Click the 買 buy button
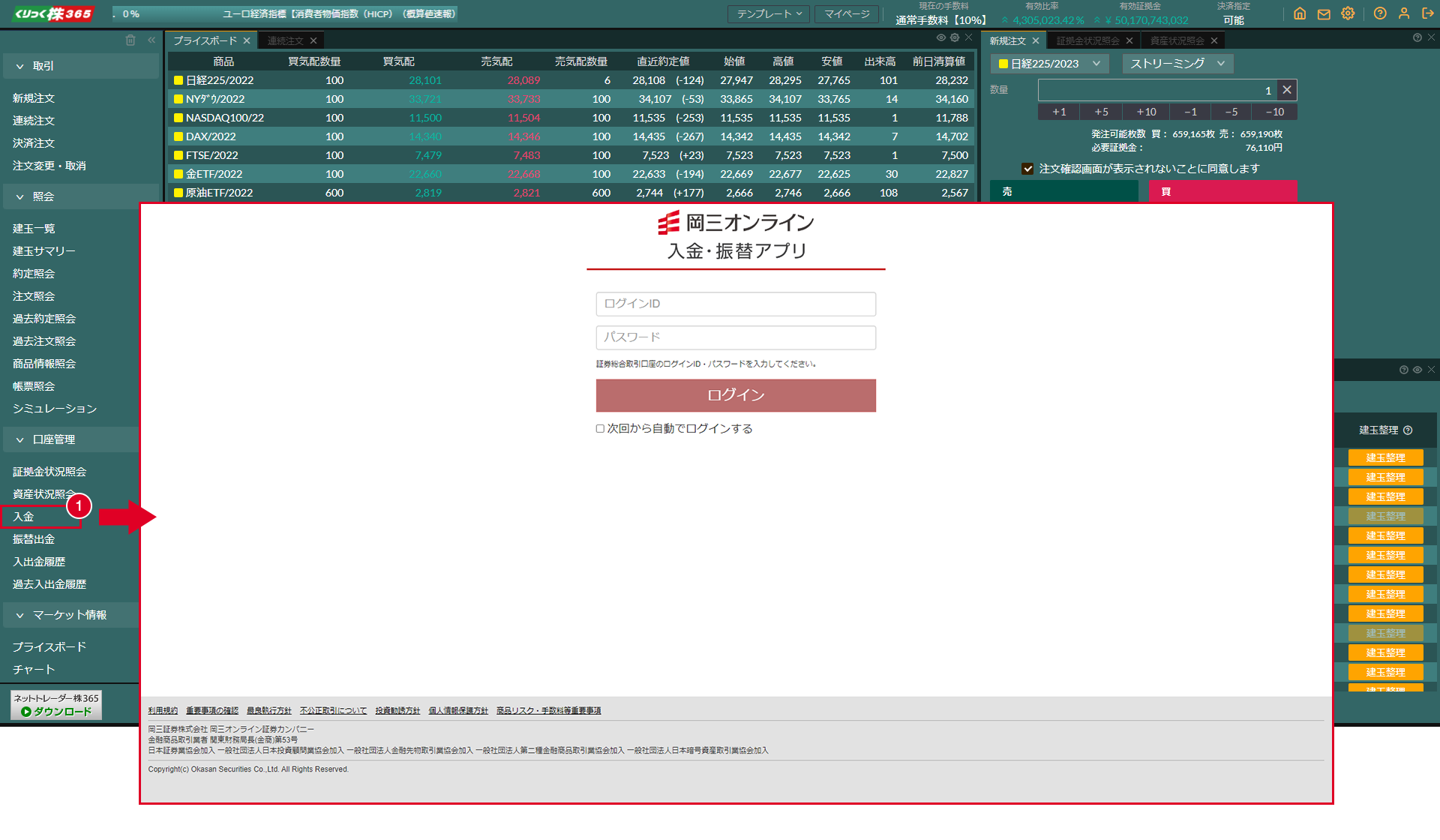This screenshot has height=840, width=1440. (1222, 192)
